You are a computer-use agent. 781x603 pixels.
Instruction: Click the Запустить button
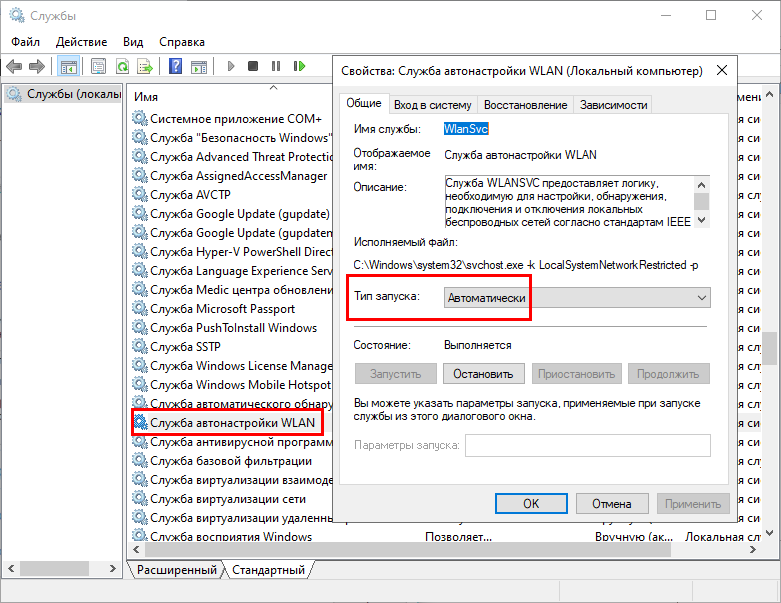pyautogui.click(x=395, y=374)
